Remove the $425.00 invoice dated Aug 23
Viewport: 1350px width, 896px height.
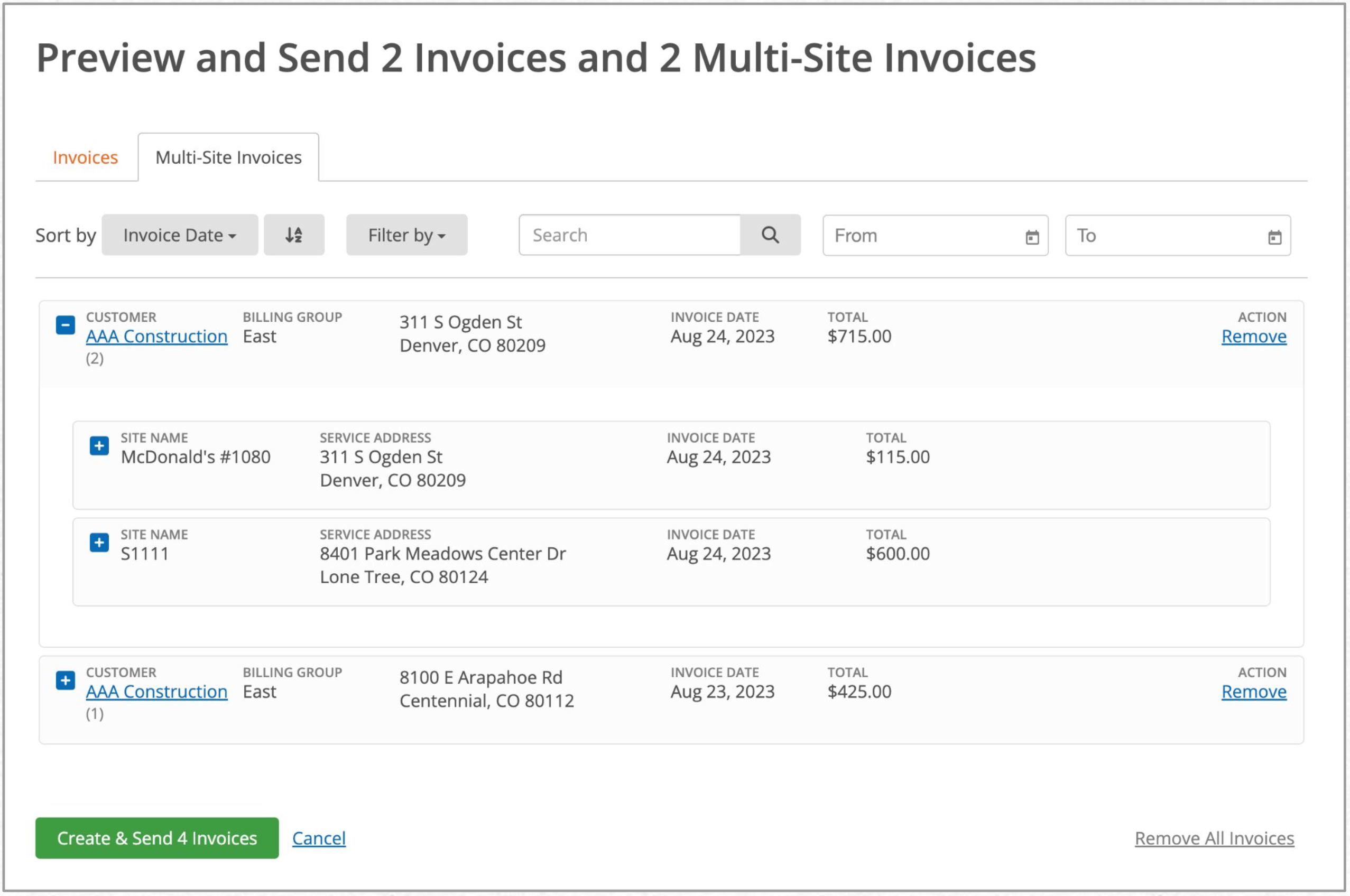point(1253,692)
